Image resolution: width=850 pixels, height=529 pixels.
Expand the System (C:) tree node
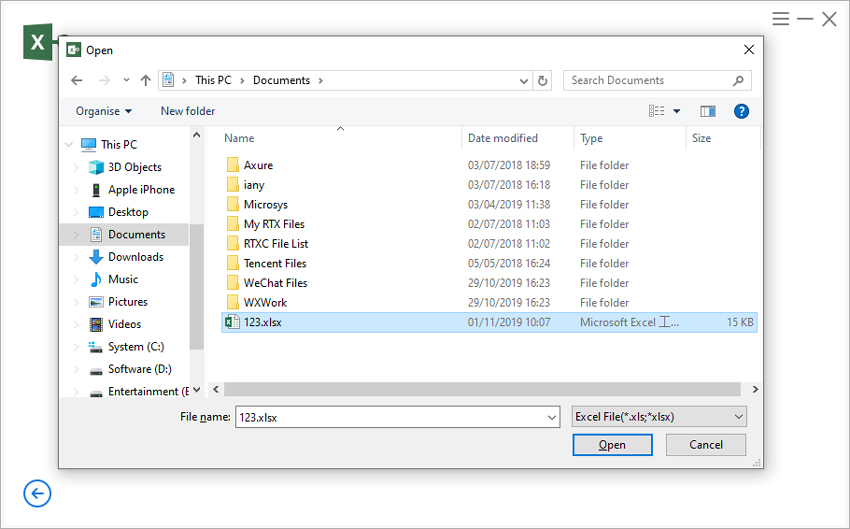click(x=76, y=347)
